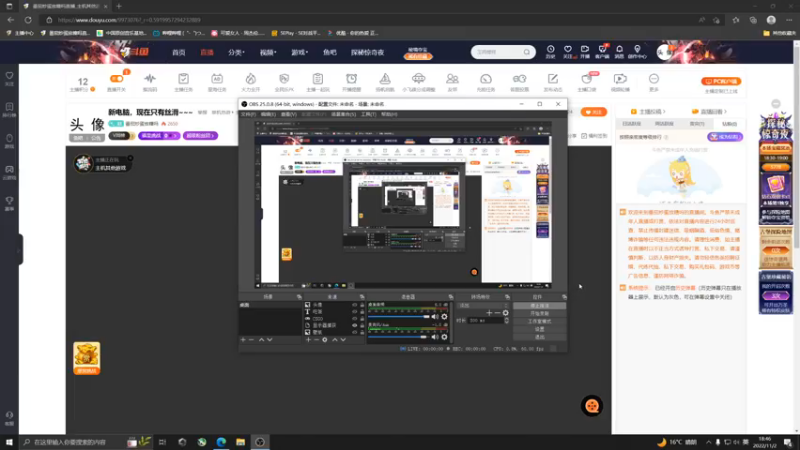Expand the 游戏 dropdown in Douyu nav
Viewport: 800px width, 450px height.
tap(299, 52)
